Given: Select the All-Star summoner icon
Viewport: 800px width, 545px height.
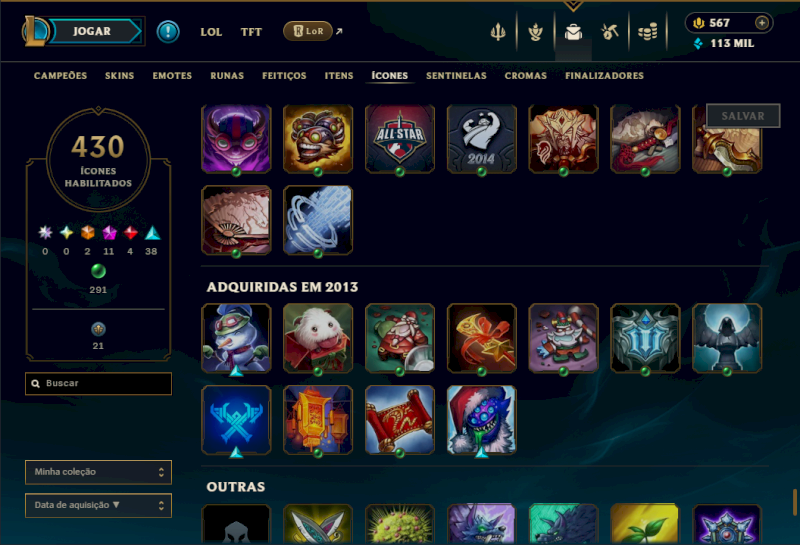Looking at the screenshot, I should pyautogui.click(x=400, y=139).
